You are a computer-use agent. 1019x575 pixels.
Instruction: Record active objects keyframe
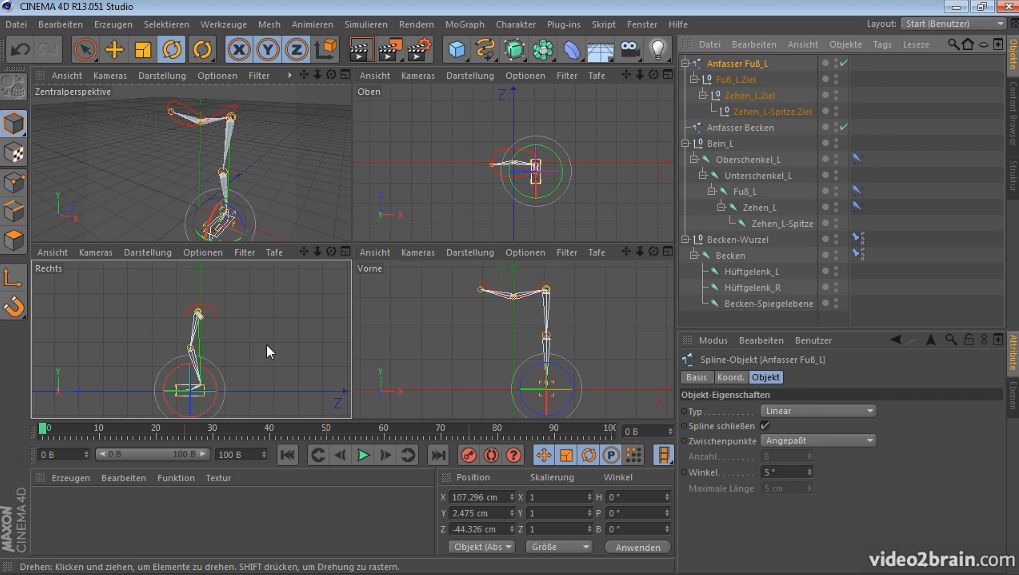(469, 455)
